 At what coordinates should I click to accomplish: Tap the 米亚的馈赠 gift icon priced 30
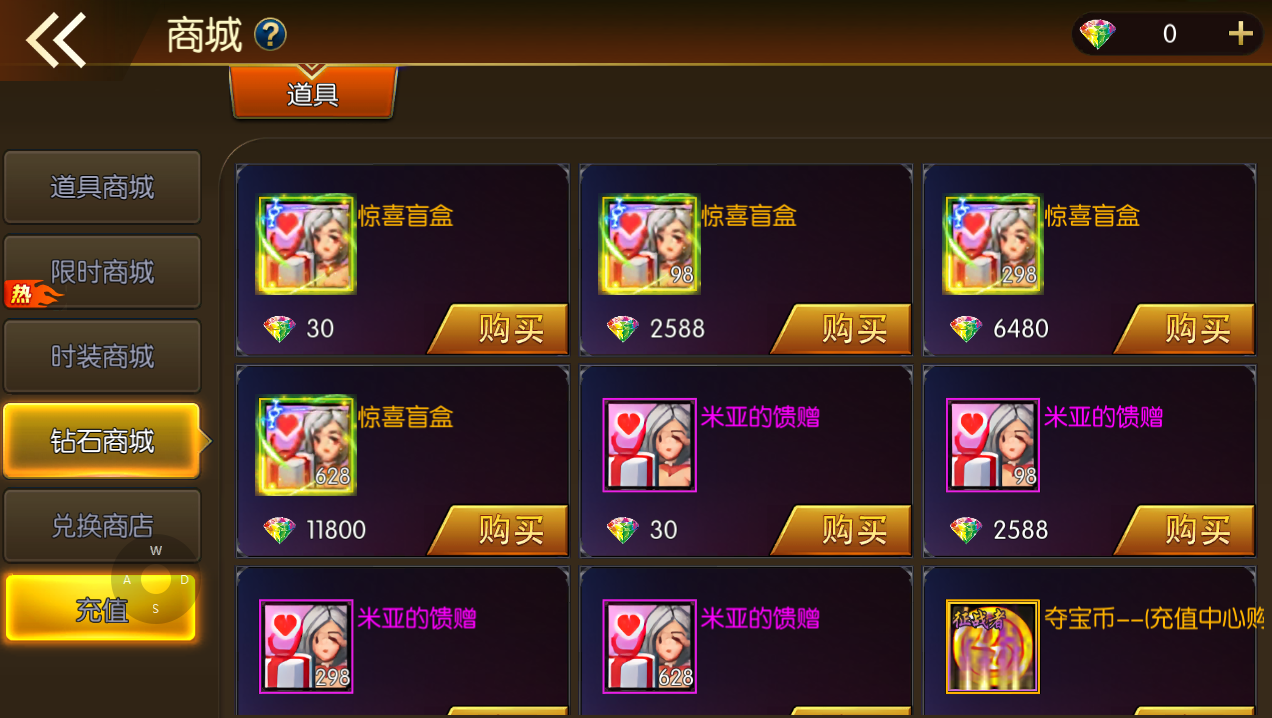coord(650,446)
